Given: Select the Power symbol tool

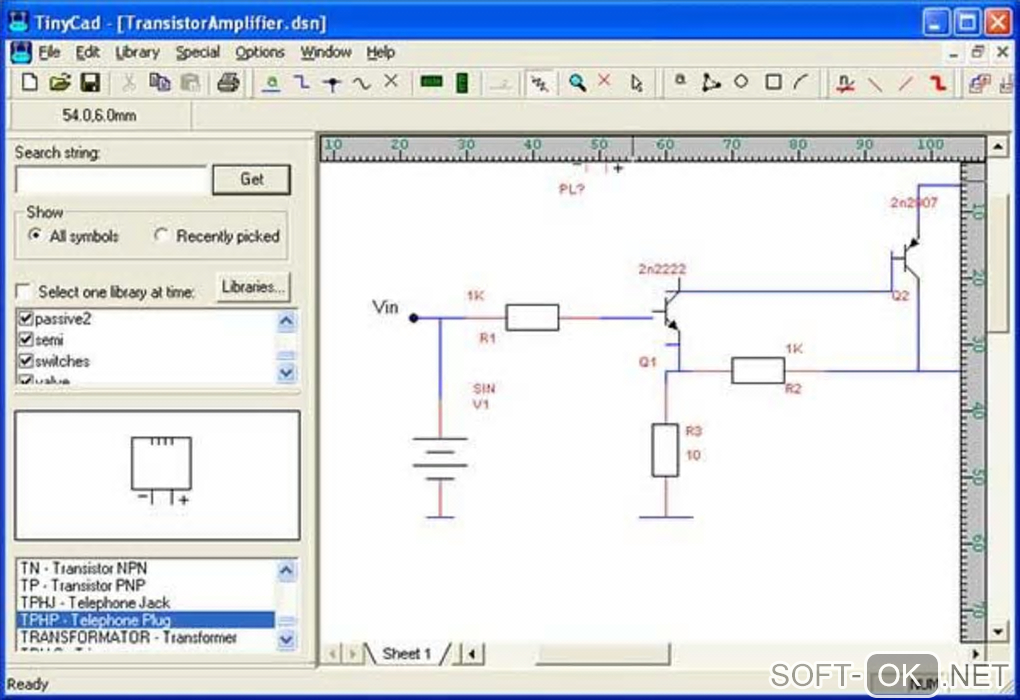Looking at the screenshot, I should coord(332,83).
